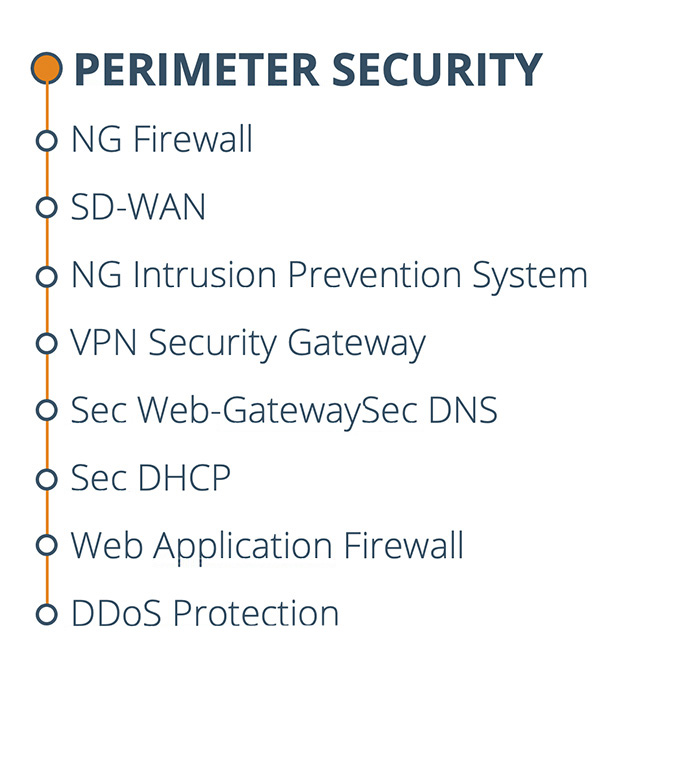Open the PERIMETER SECURITY heading
Viewport: 700px width, 778px height.
pos(308,68)
